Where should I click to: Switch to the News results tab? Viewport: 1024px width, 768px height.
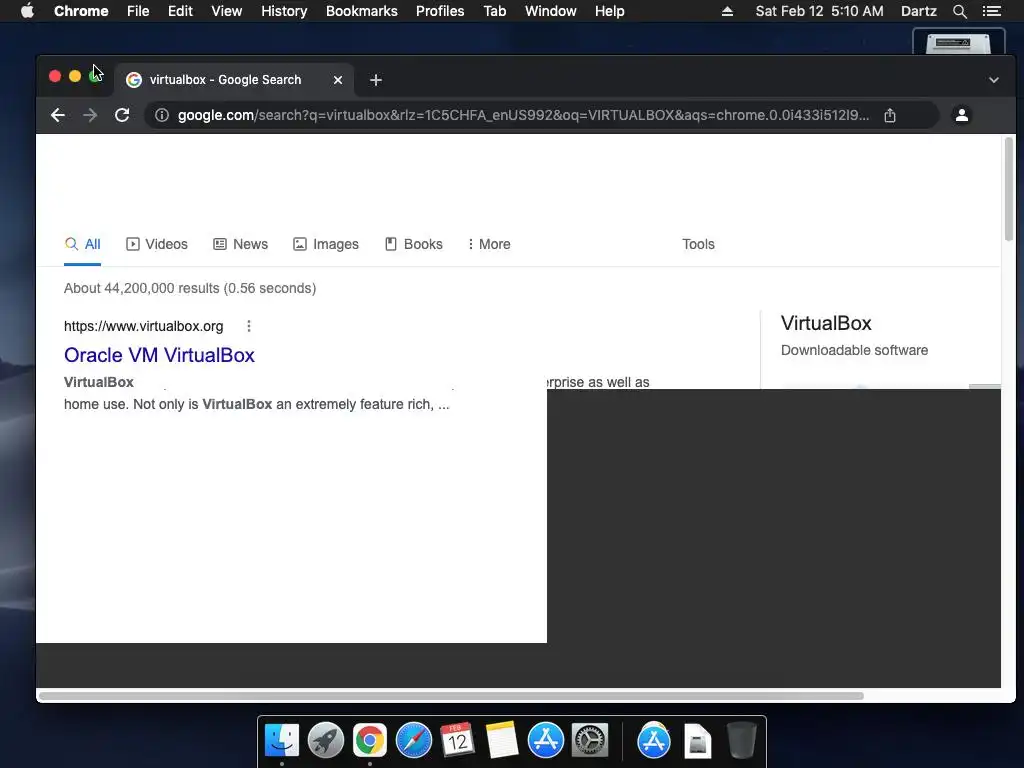point(240,244)
